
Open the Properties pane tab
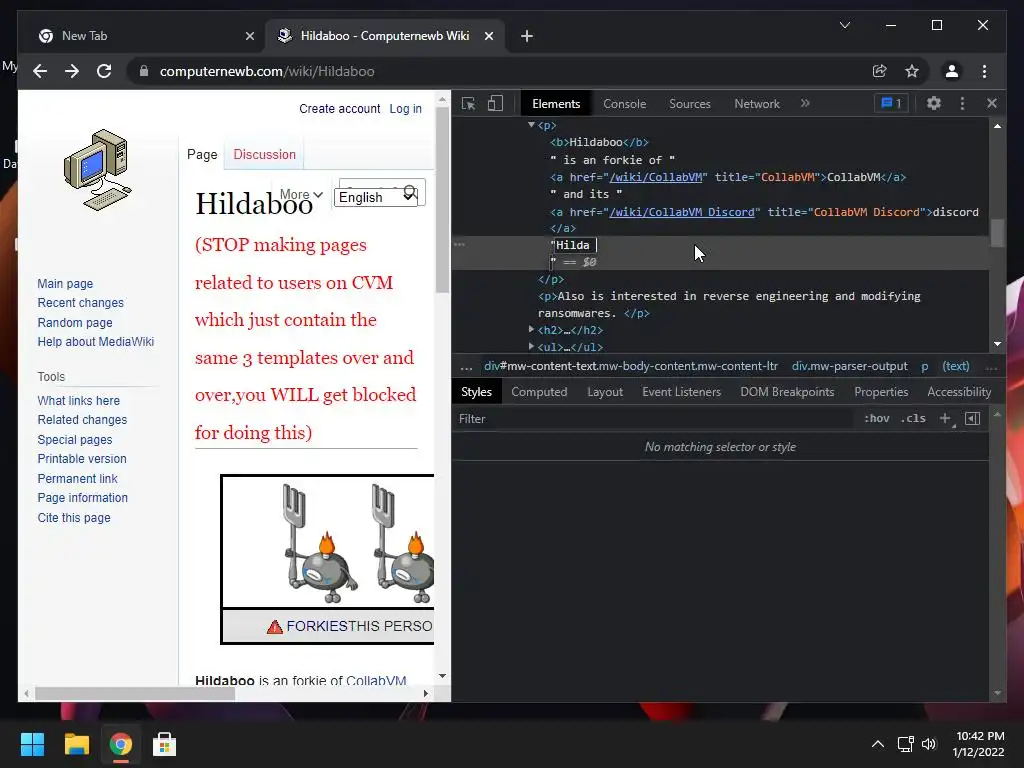click(881, 391)
